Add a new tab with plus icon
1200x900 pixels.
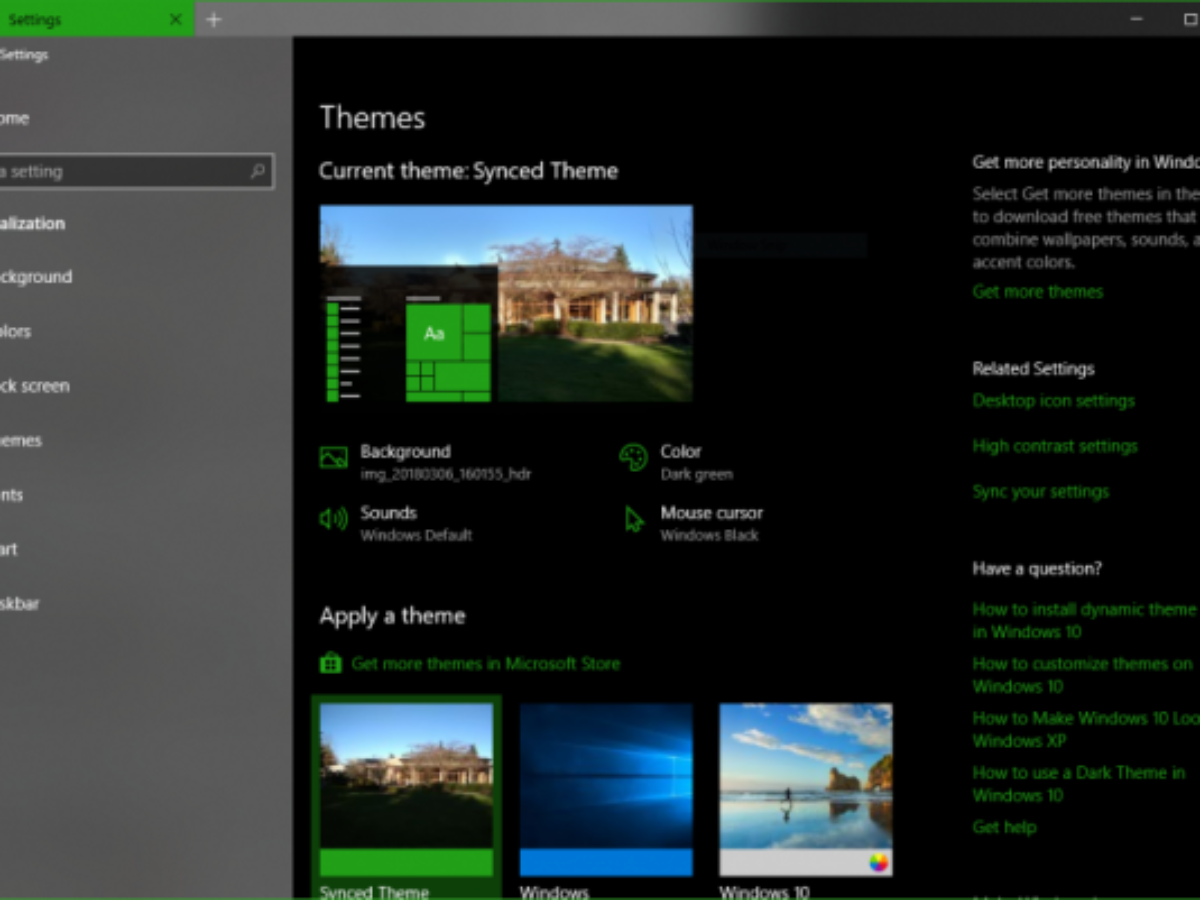coord(213,19)
